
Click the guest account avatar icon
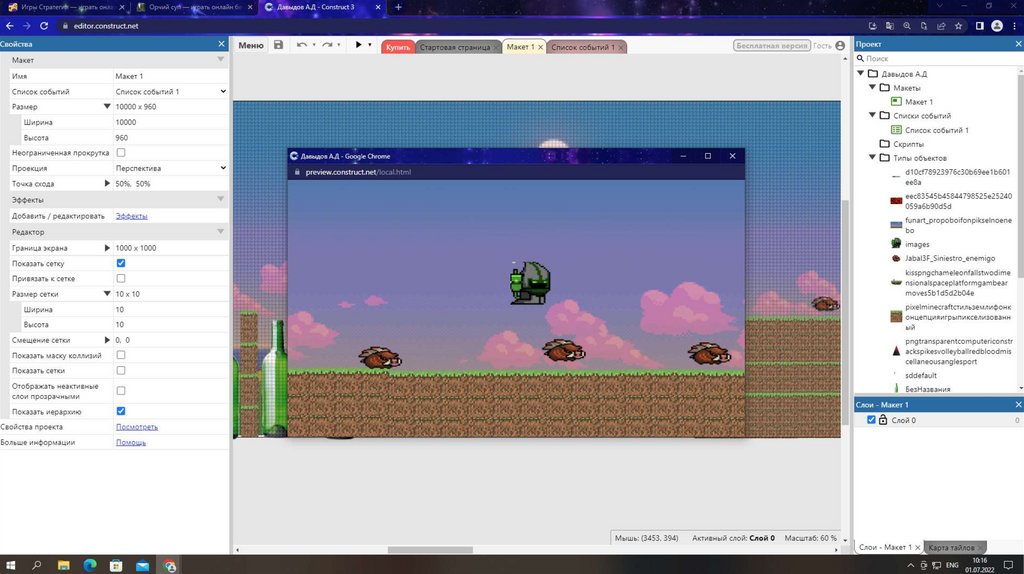(x=841, y=46)
